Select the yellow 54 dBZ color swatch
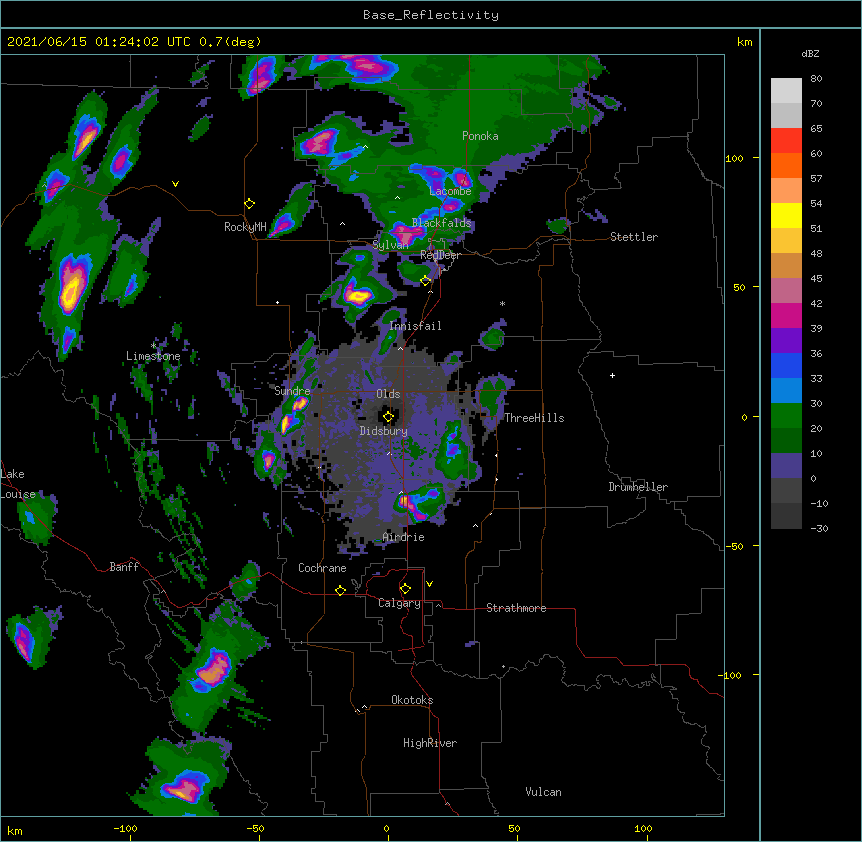 (786, 215)
